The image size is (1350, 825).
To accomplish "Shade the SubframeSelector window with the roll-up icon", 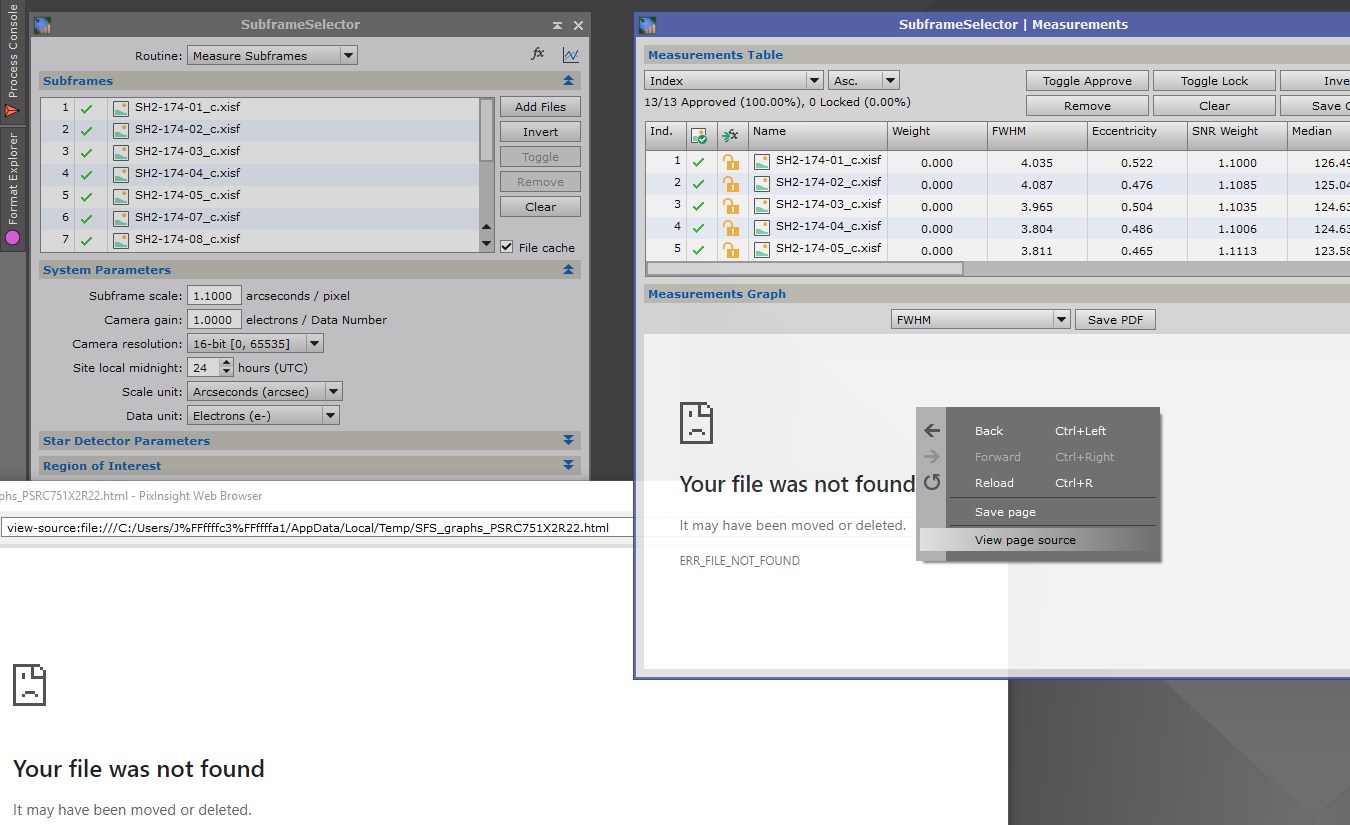I will (557, 25).
